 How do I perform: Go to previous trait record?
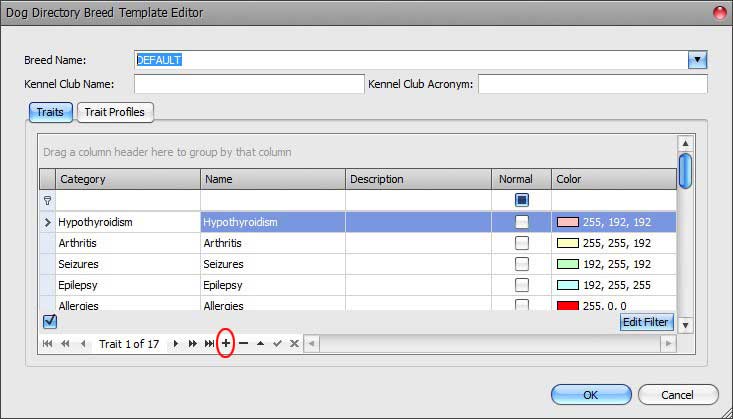click(83, 344)
